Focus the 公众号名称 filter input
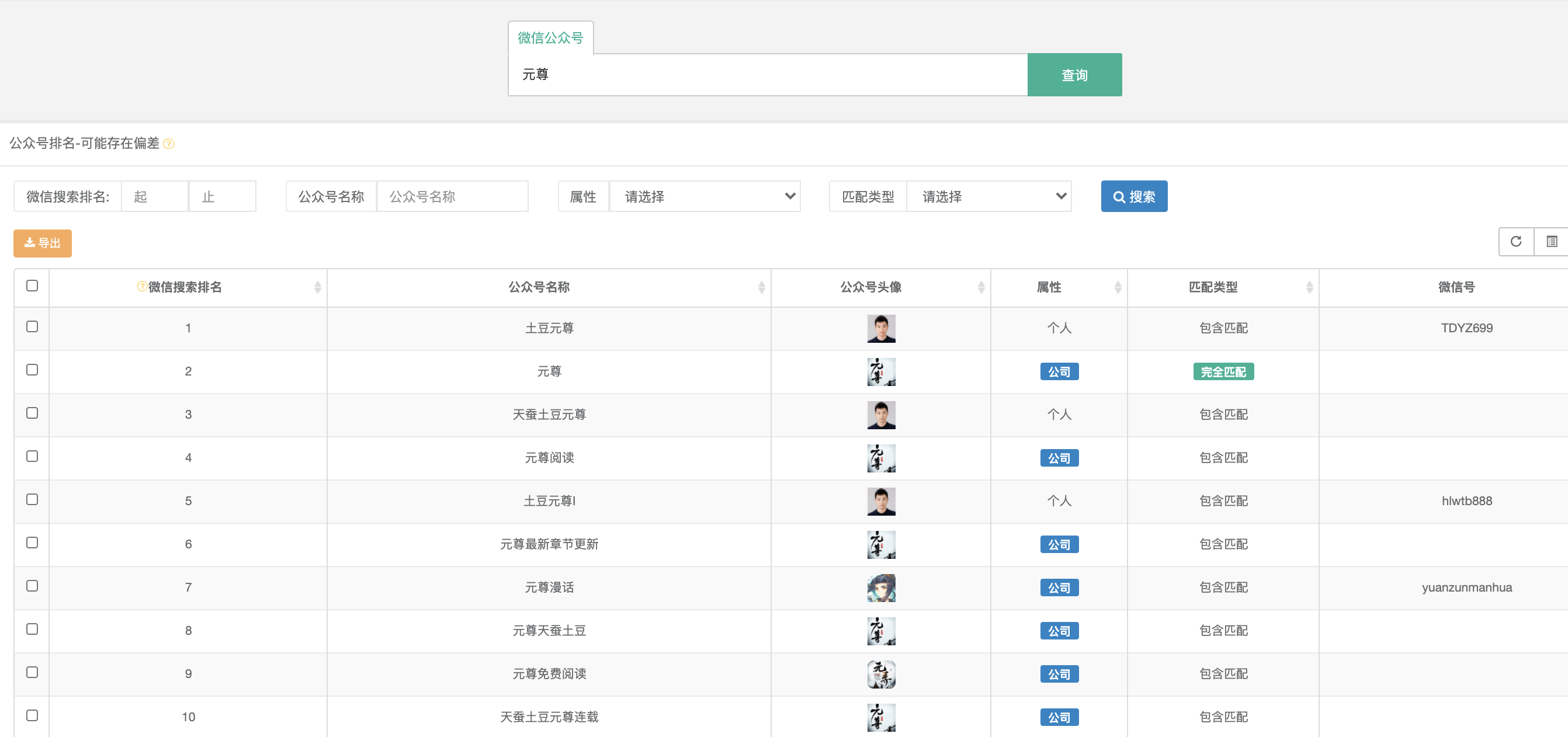This screenshot has height=737, width=1568. pyautogui.click(x=452, y=197)
